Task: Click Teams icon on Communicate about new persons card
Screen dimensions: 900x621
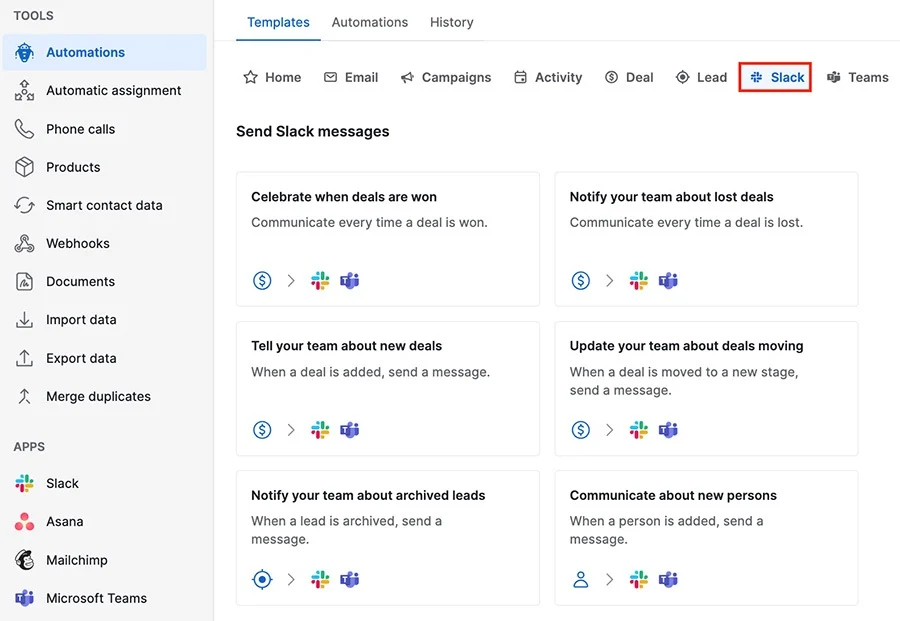Action: (x=668, y=580)
